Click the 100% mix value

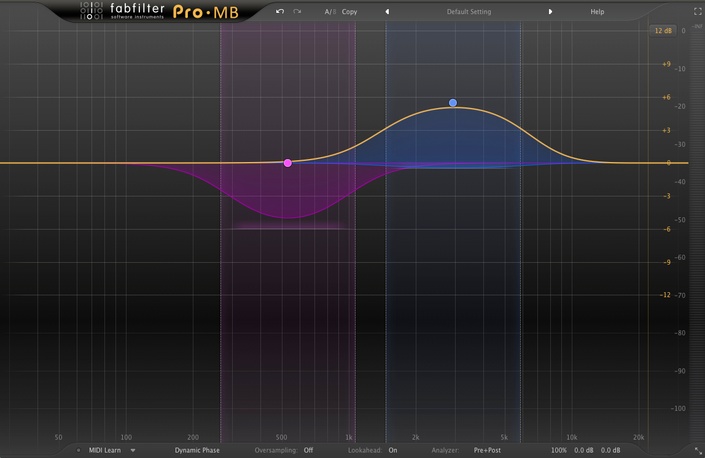(x=558, y=450)
